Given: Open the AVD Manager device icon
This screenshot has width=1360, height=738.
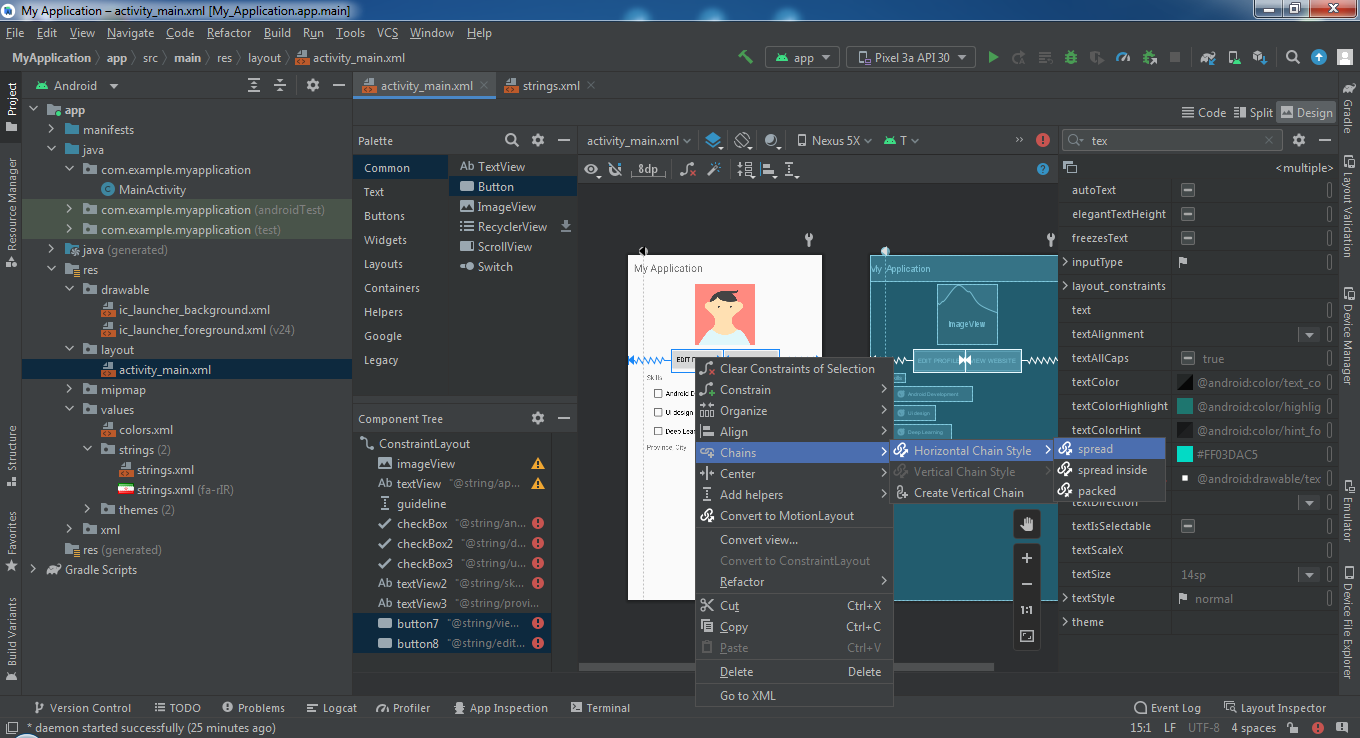Looking at the screenshot, I should click(x=1235, y=57).
